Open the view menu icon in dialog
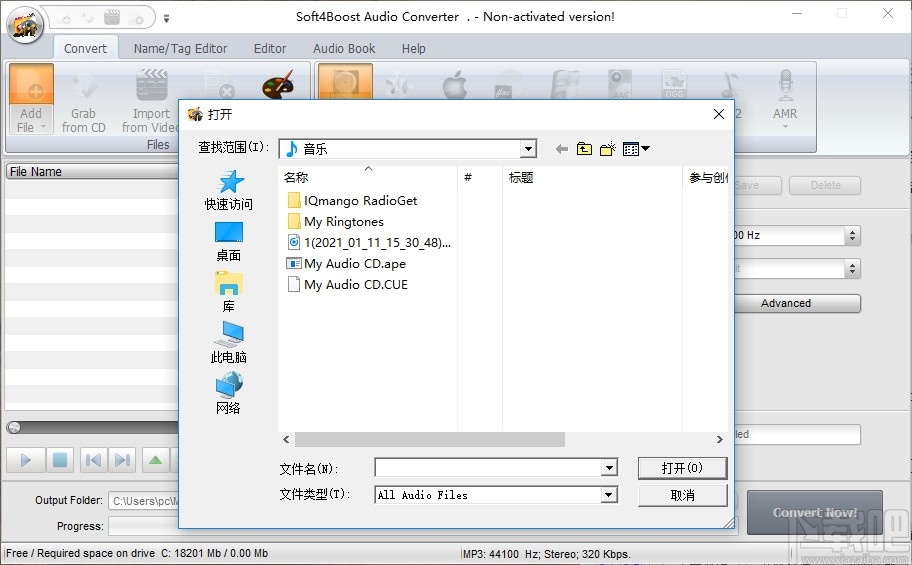 tap(636, 150)
